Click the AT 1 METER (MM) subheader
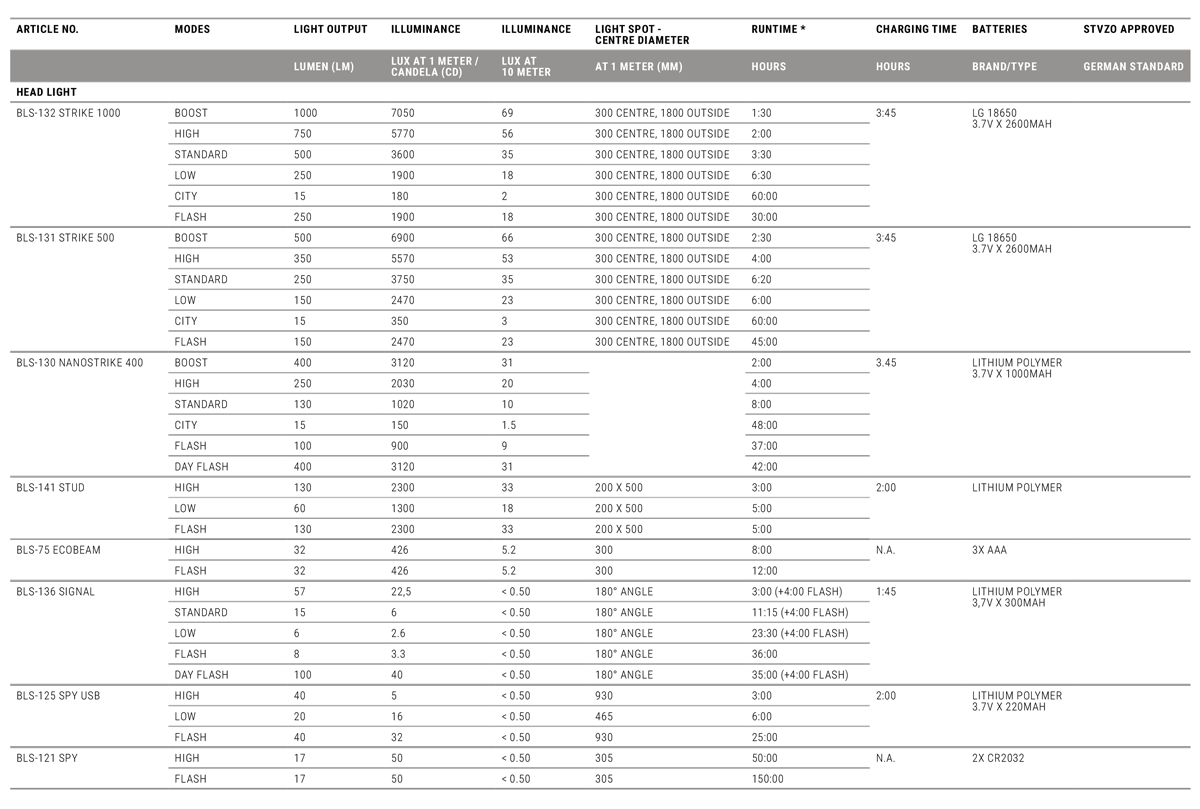The image size is (1200, 809). point(640,67)
